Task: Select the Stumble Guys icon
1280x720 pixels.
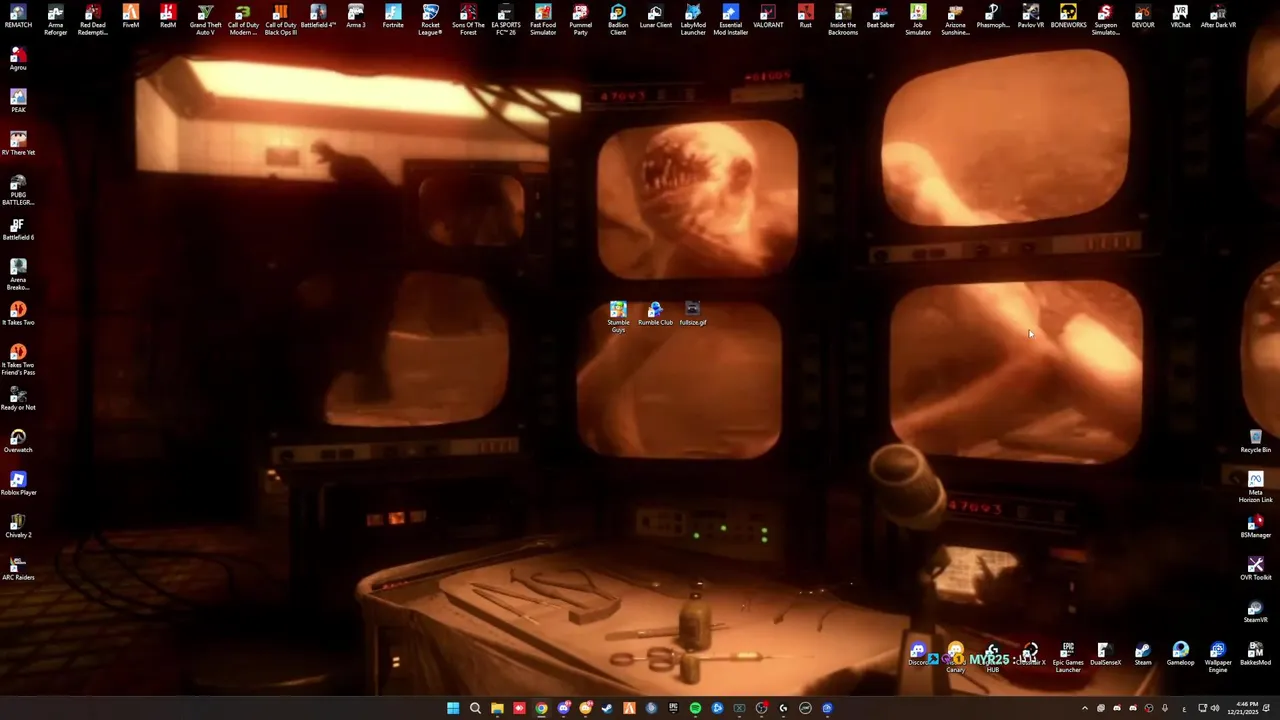Action: click(x=618, y=316)
